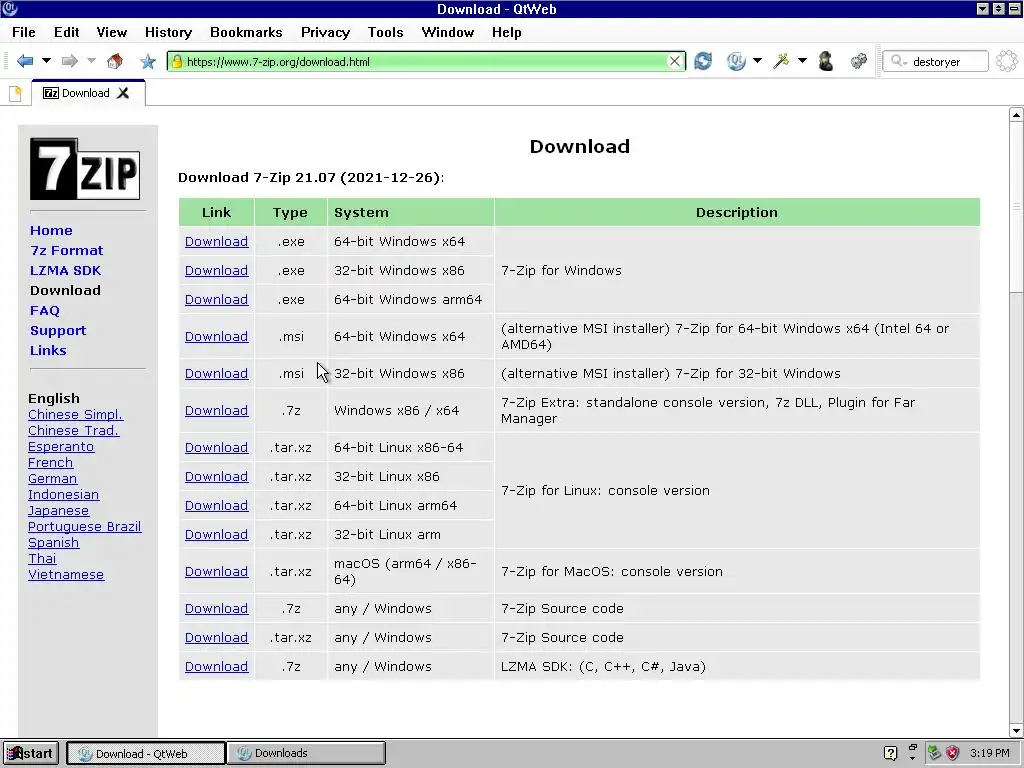Switch language to German
Viewport: 1024px width, 768px height.
[x=52, y=479]
